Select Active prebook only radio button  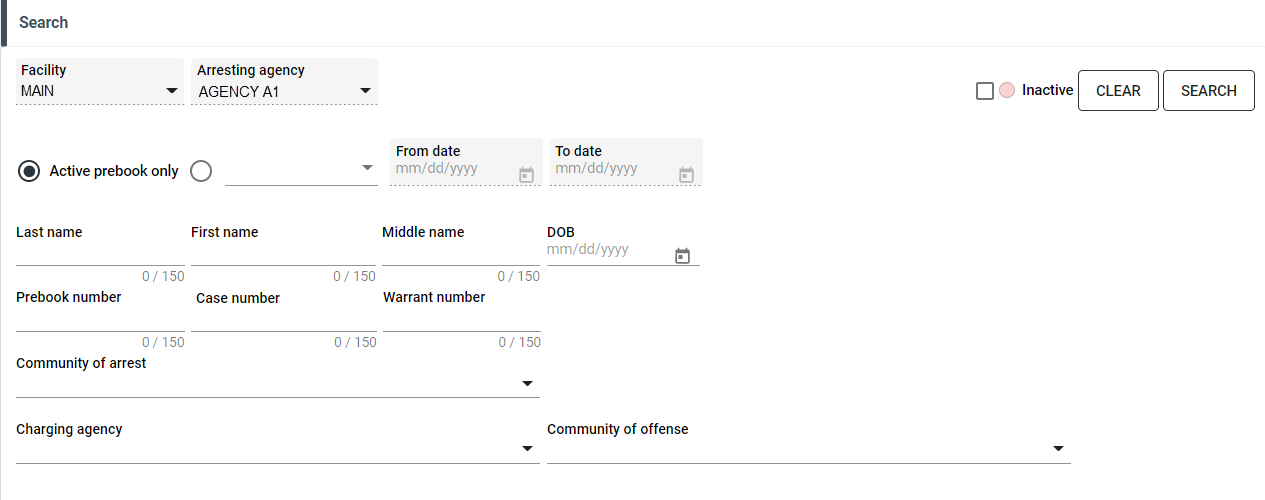click(29, 171)
